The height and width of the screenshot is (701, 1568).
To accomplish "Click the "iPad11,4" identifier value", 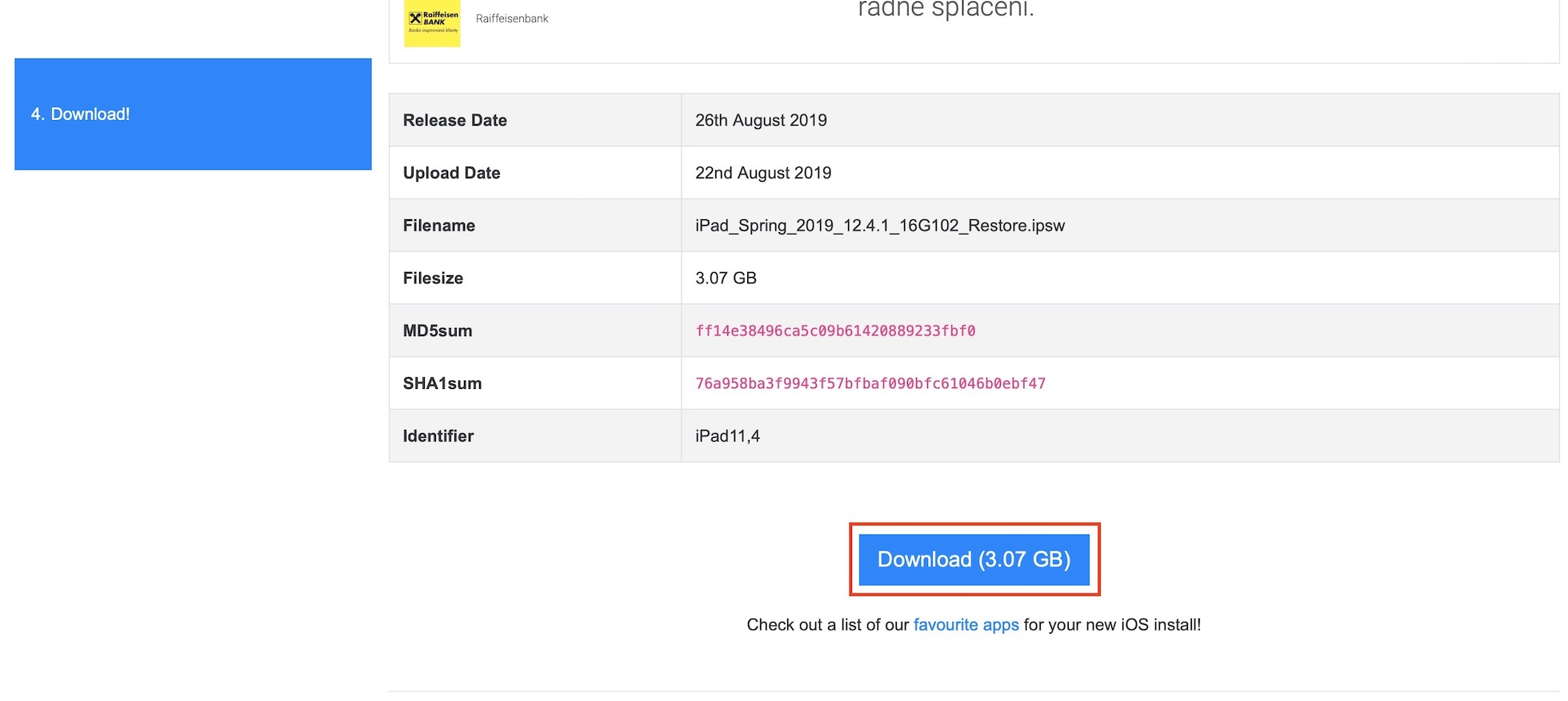I will (x=727, y=436).
